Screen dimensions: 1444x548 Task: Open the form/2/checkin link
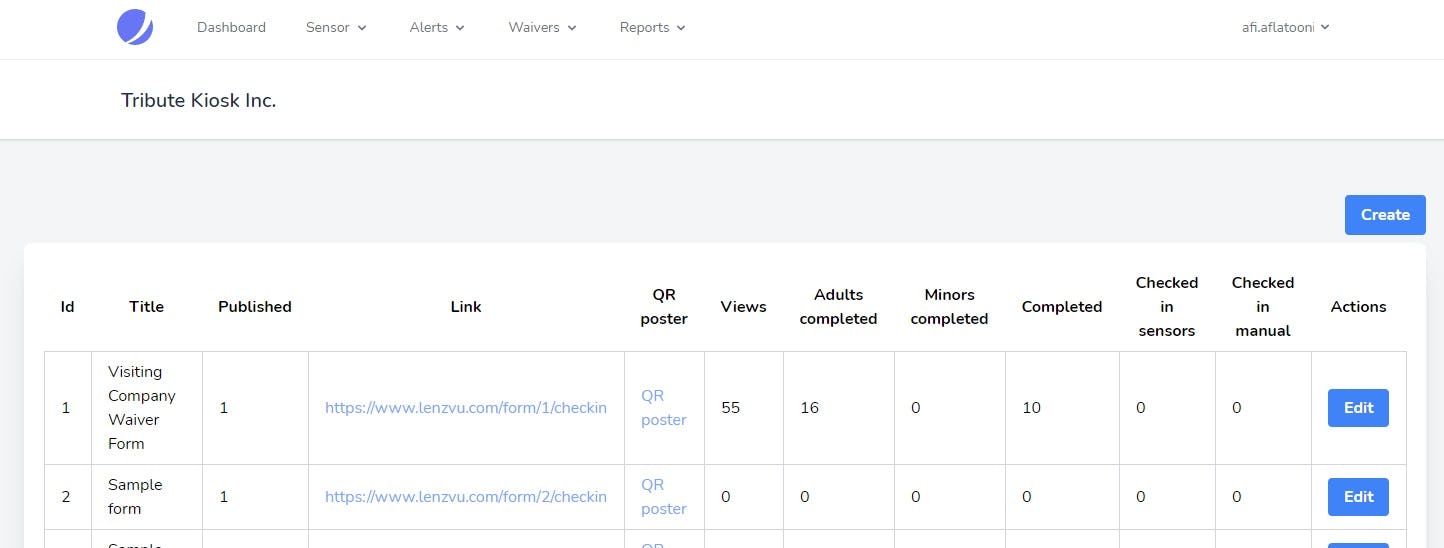(465, 497)
